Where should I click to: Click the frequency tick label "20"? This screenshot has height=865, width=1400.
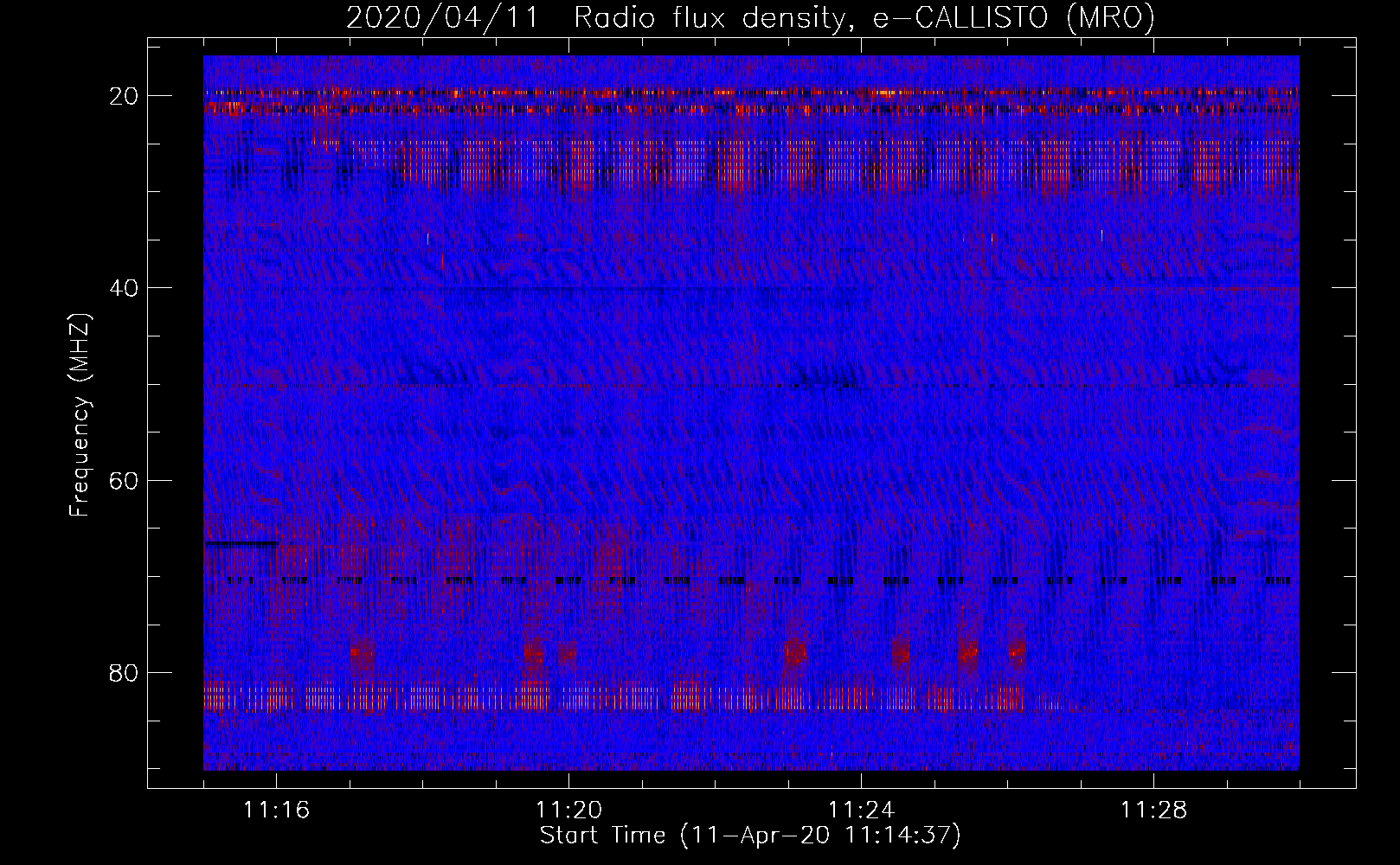[x=125, y=96]
